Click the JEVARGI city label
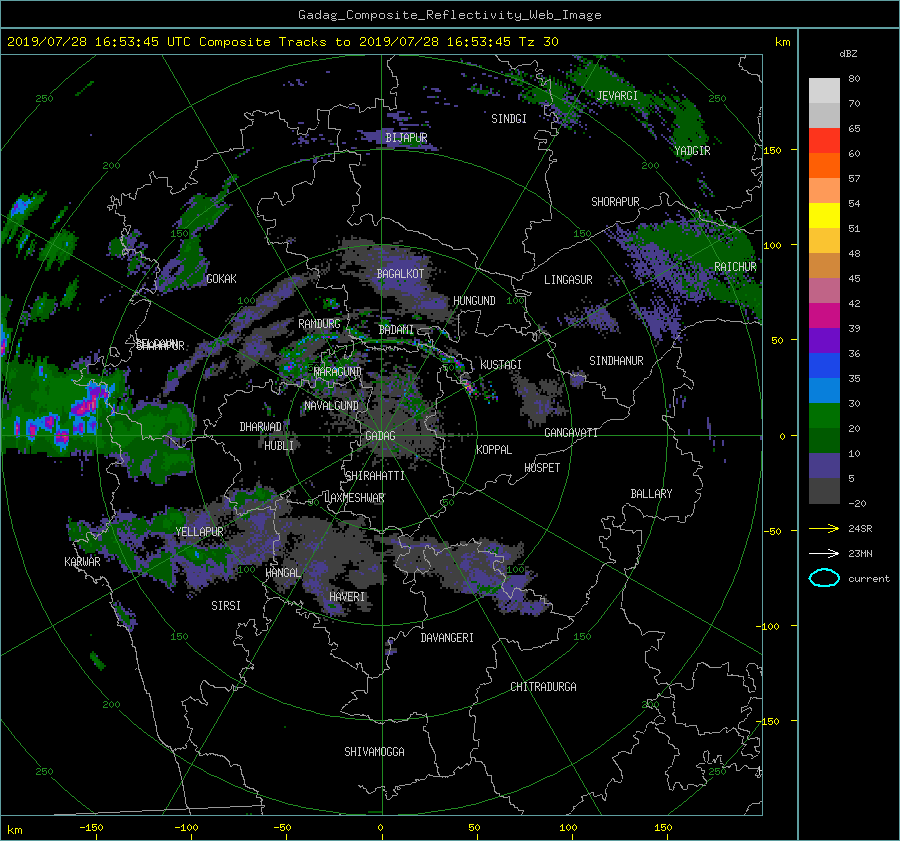Image resolution: width=900 pixels, height=841 pixels. pos(617,96)
